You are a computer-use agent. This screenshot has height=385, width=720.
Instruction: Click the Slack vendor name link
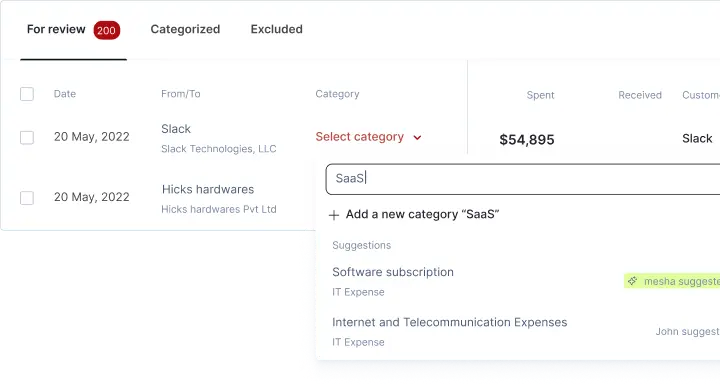tap(176, 129)
